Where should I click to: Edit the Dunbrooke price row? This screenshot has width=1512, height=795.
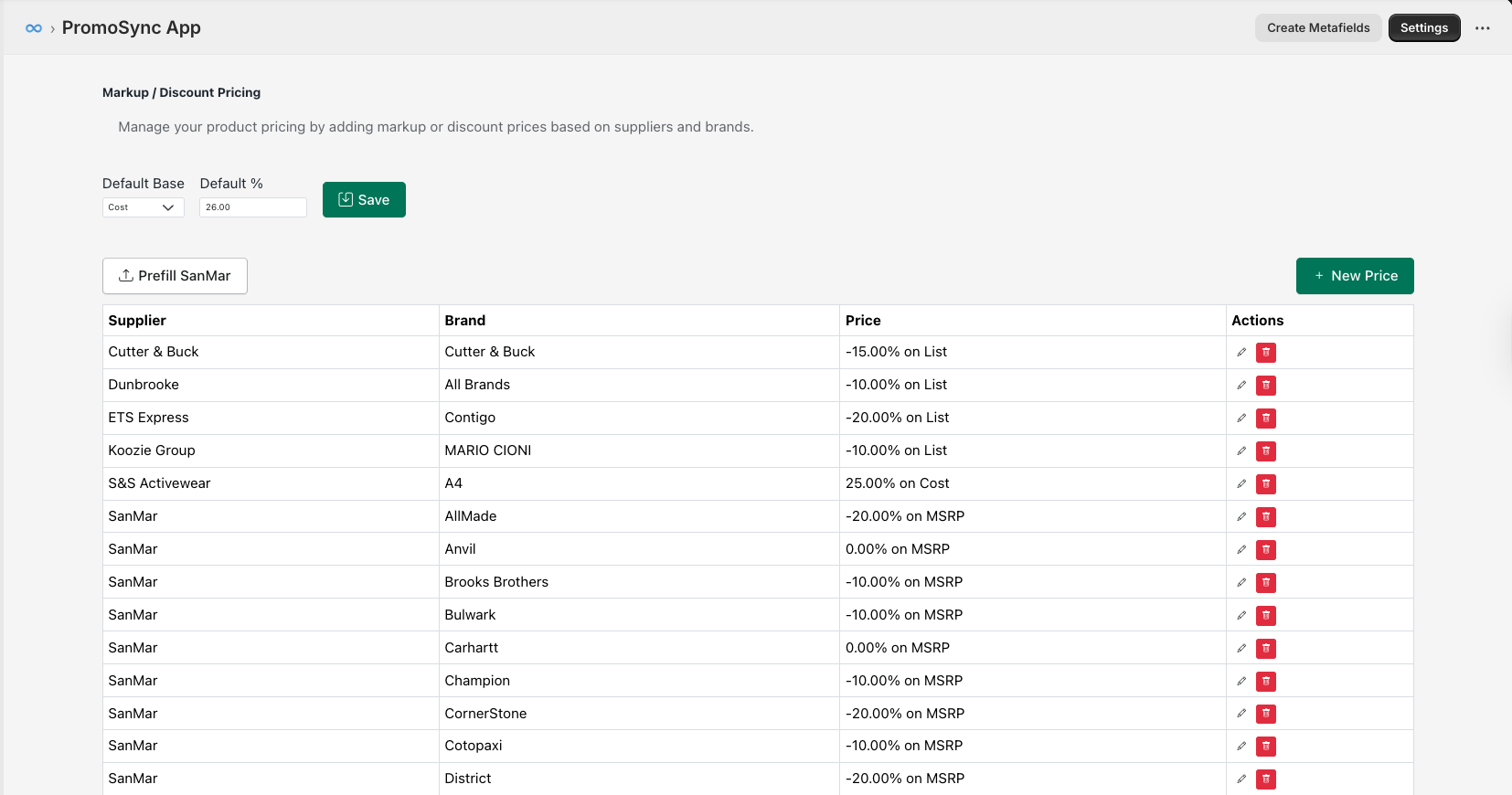[x=1241, y=386]
